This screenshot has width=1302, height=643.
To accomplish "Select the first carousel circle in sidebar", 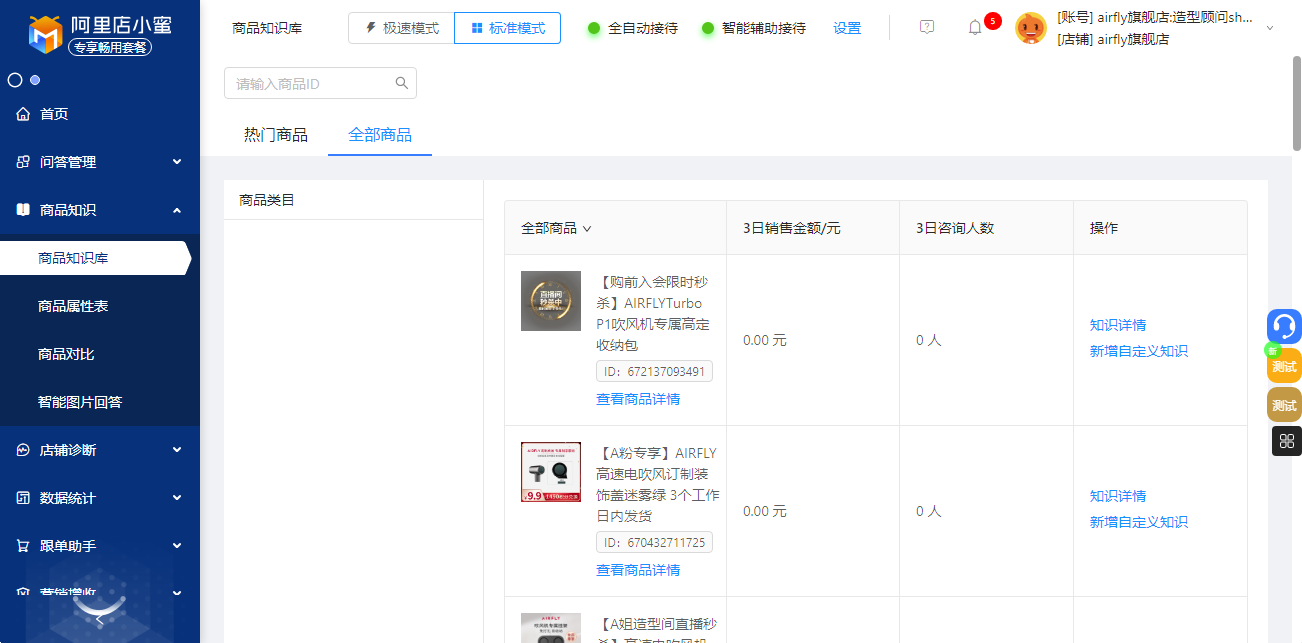I will point(15,80).
